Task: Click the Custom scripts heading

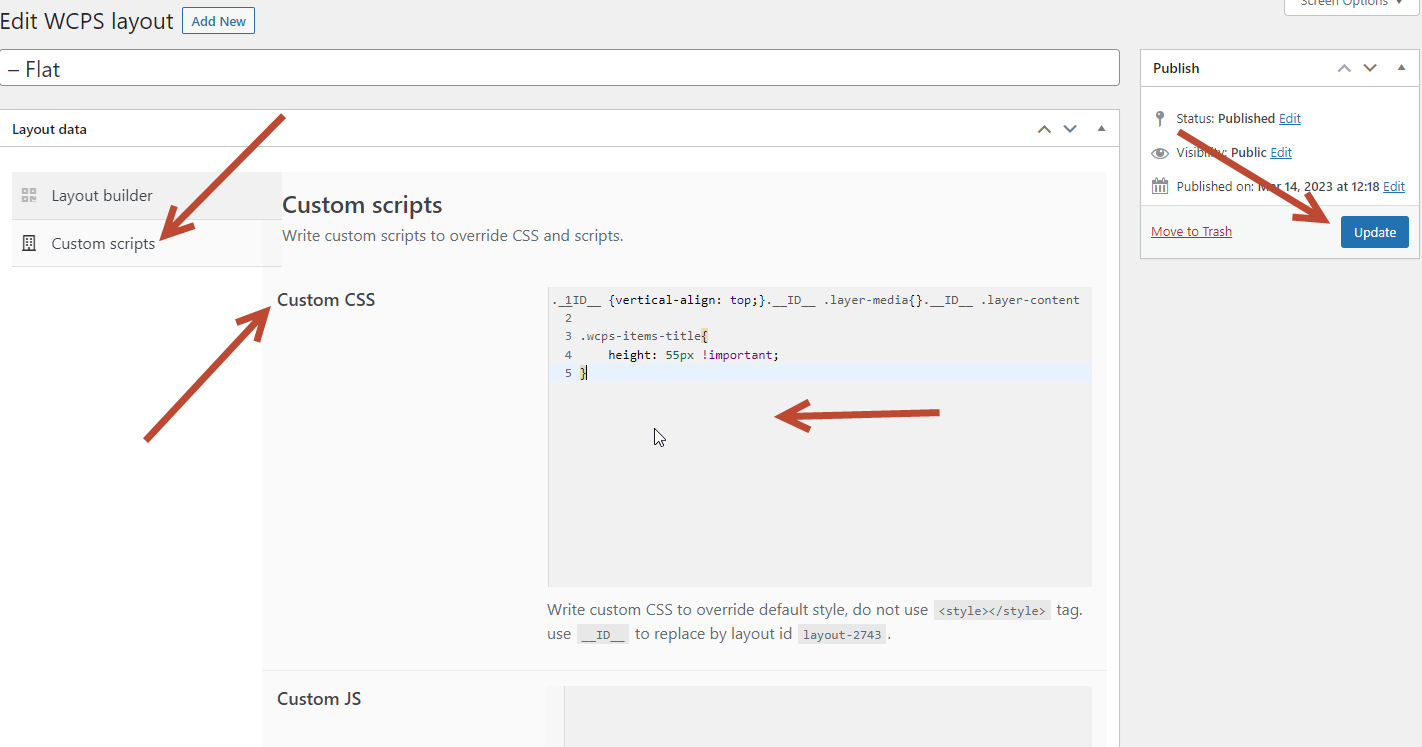Action: (362, 205)
